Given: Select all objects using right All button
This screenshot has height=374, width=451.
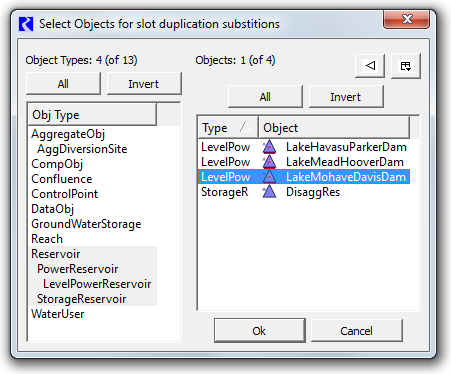Looking at the screenshot, I should (265, 97).
